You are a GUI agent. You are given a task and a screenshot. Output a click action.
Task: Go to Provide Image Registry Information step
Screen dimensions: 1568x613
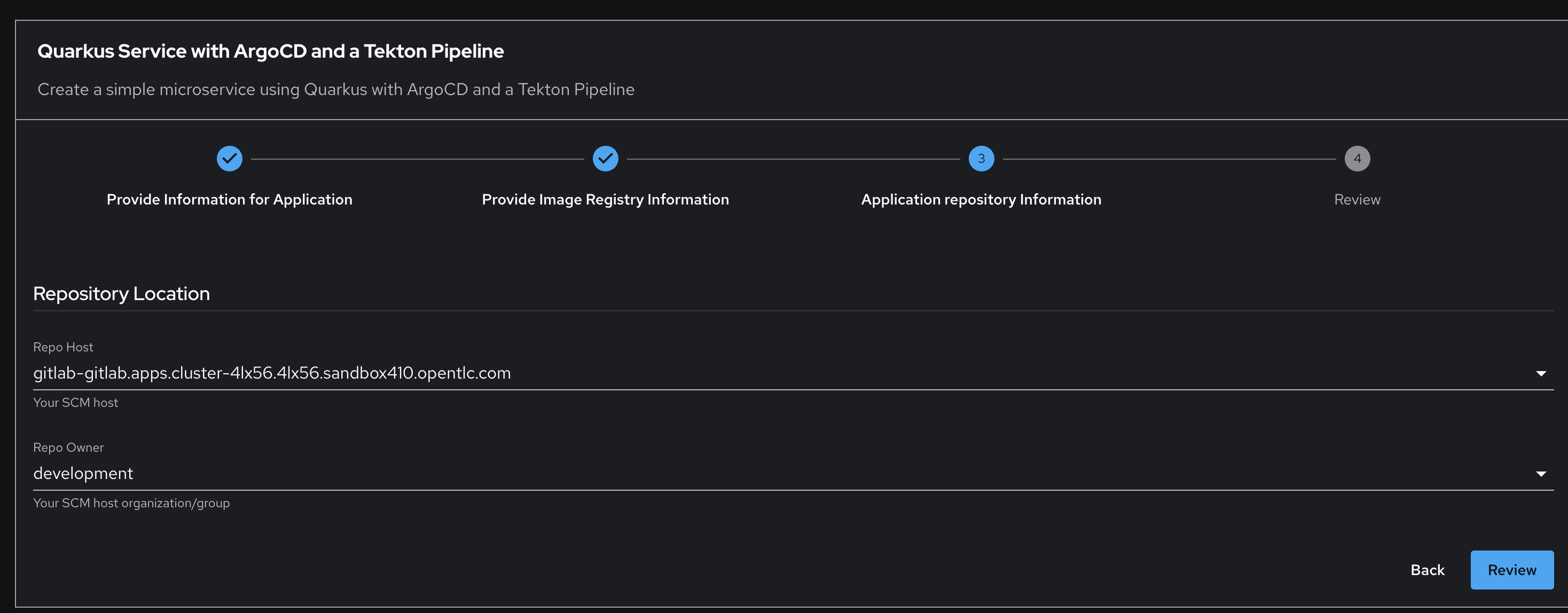605,200
